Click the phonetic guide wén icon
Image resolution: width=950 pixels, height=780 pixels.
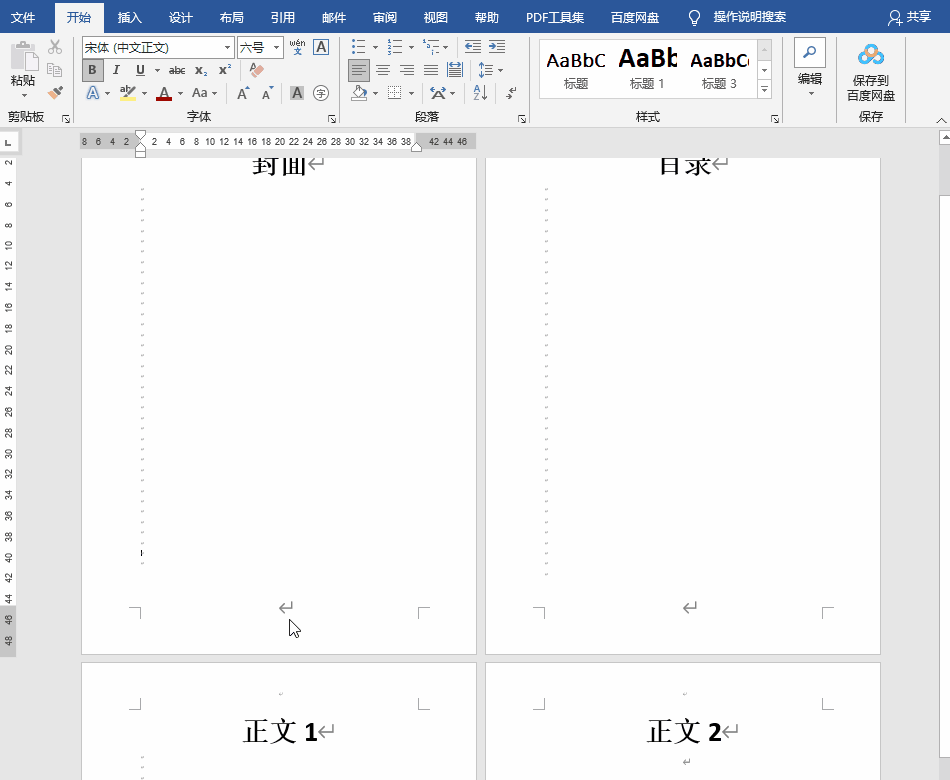(x=297, y=47)
